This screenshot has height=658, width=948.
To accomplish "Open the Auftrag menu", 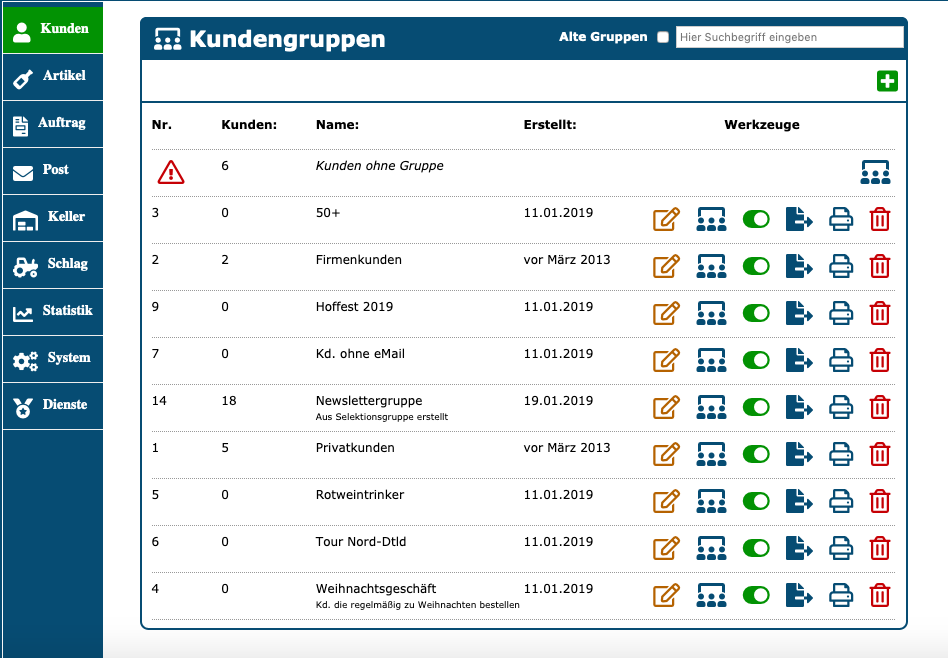I will [51, 123].
